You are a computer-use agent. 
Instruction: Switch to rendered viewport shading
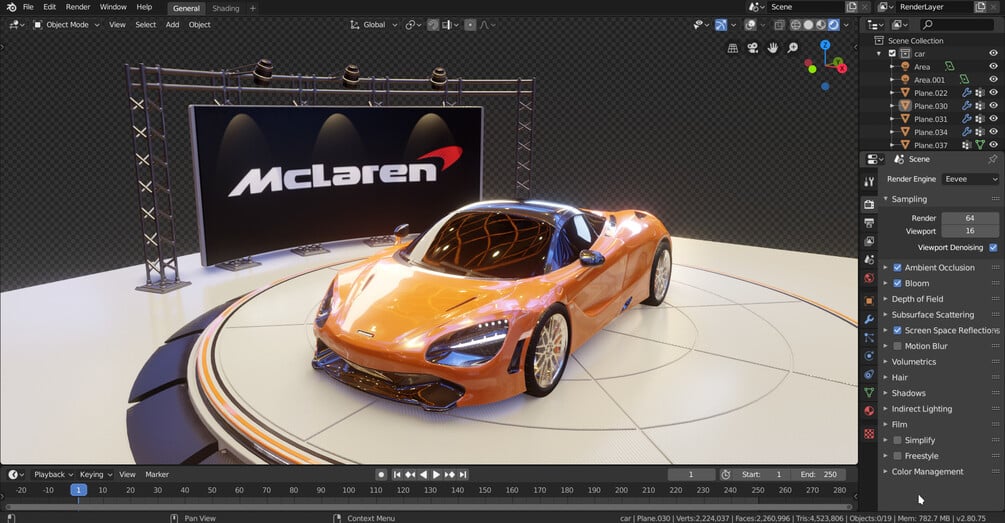[x=833, y=25]
